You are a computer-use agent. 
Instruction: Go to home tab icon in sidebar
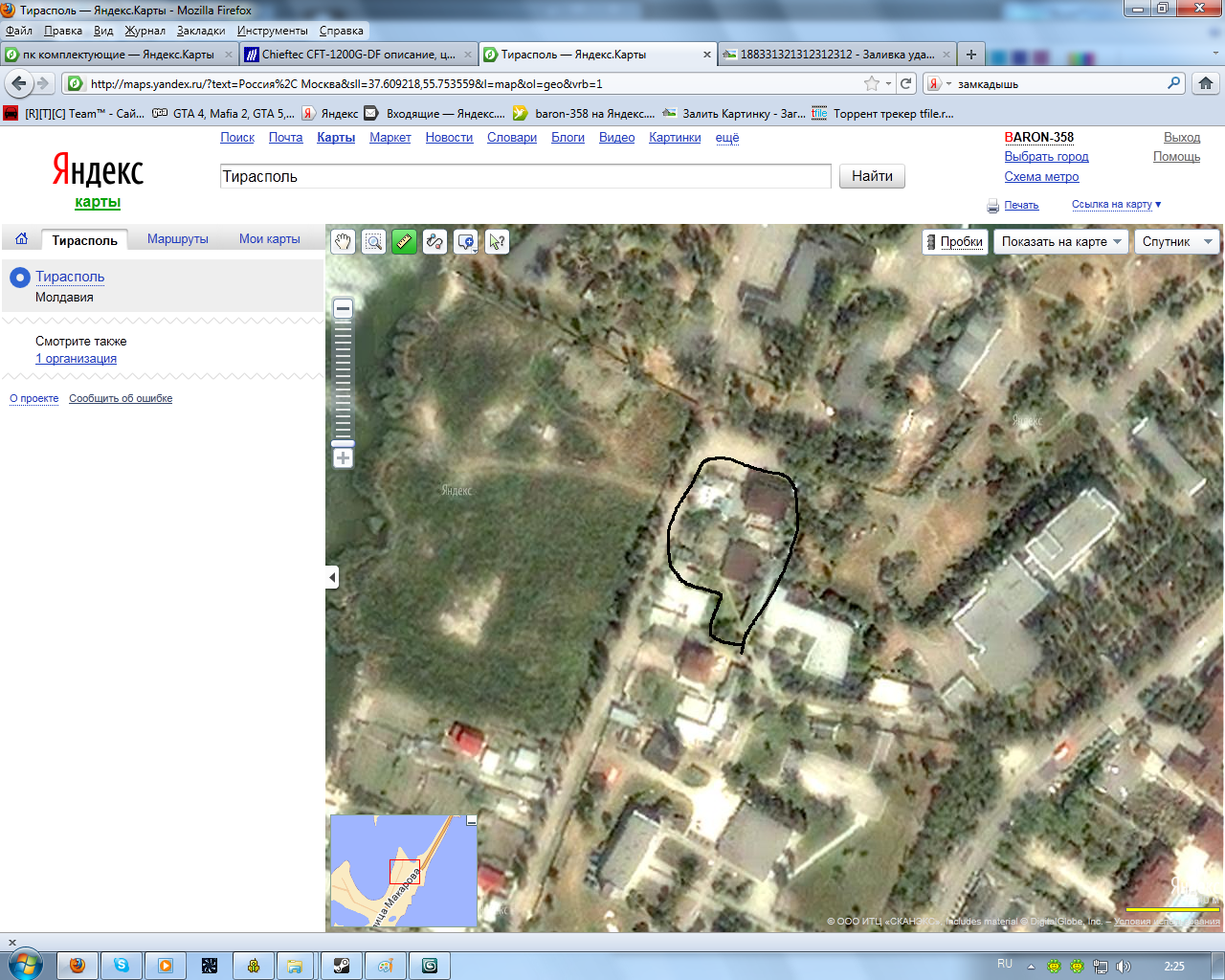pos(21,238)
